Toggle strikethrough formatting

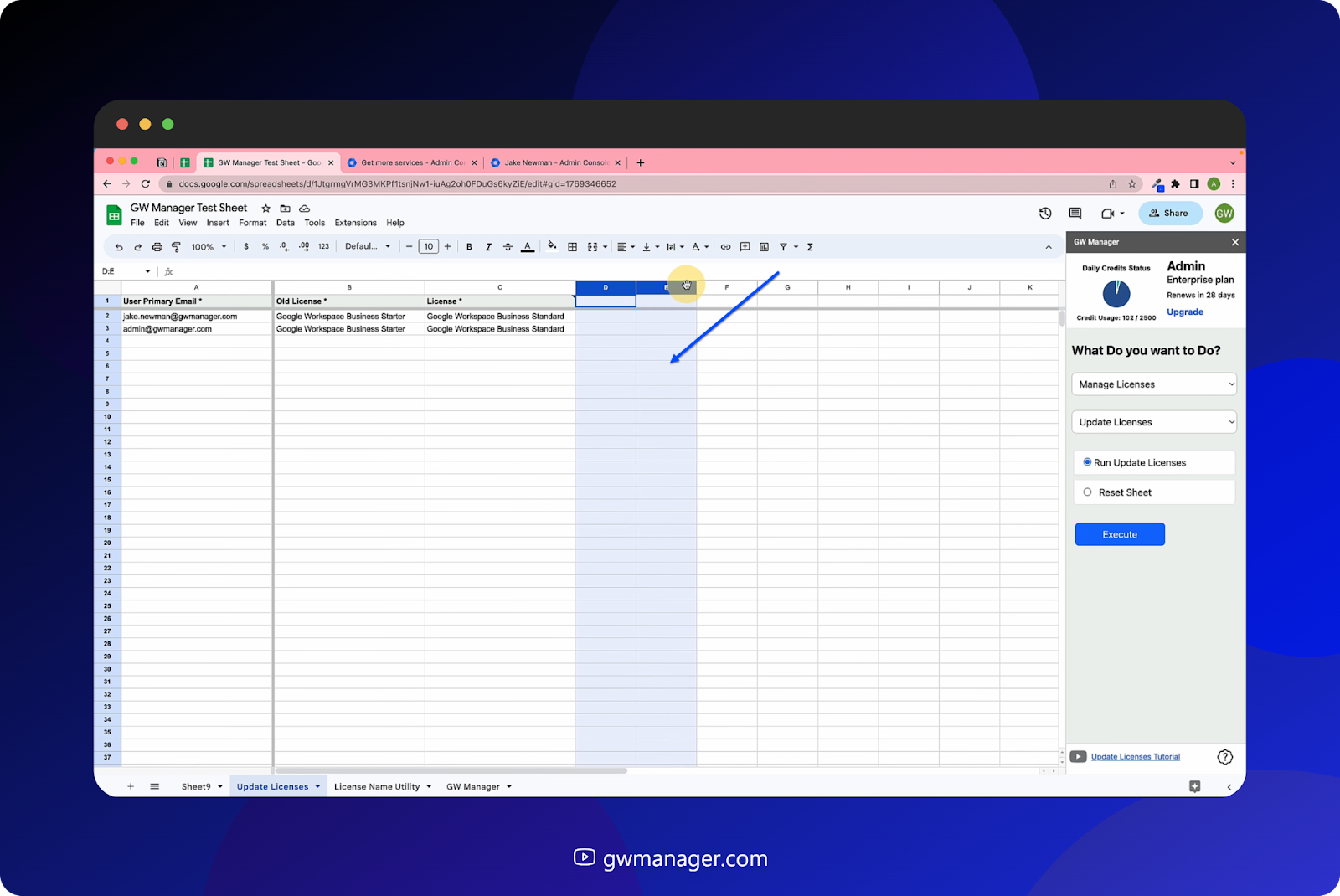pos(508,247)
